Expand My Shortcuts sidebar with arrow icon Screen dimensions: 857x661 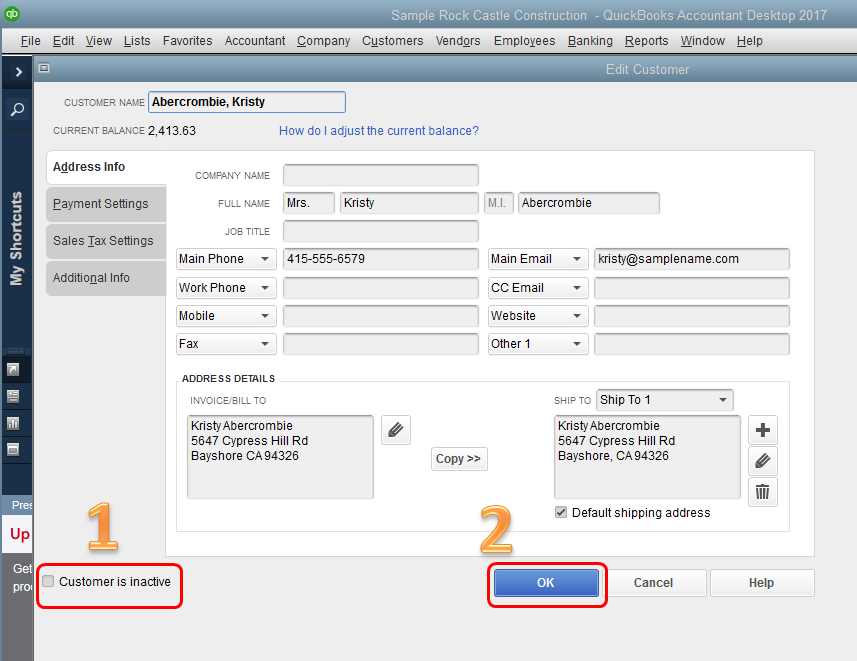pos(18,72)
